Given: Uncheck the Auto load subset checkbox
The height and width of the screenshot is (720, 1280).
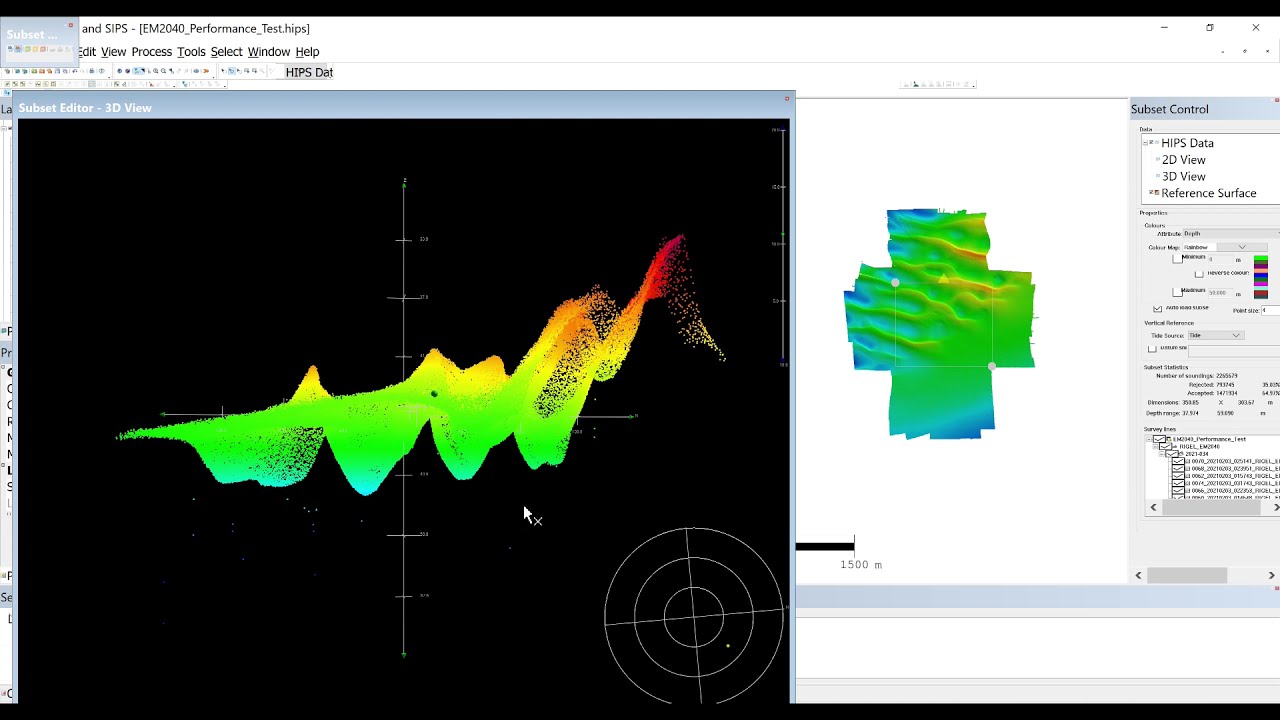Looking at the screenshot, I should click(1158, 308).
